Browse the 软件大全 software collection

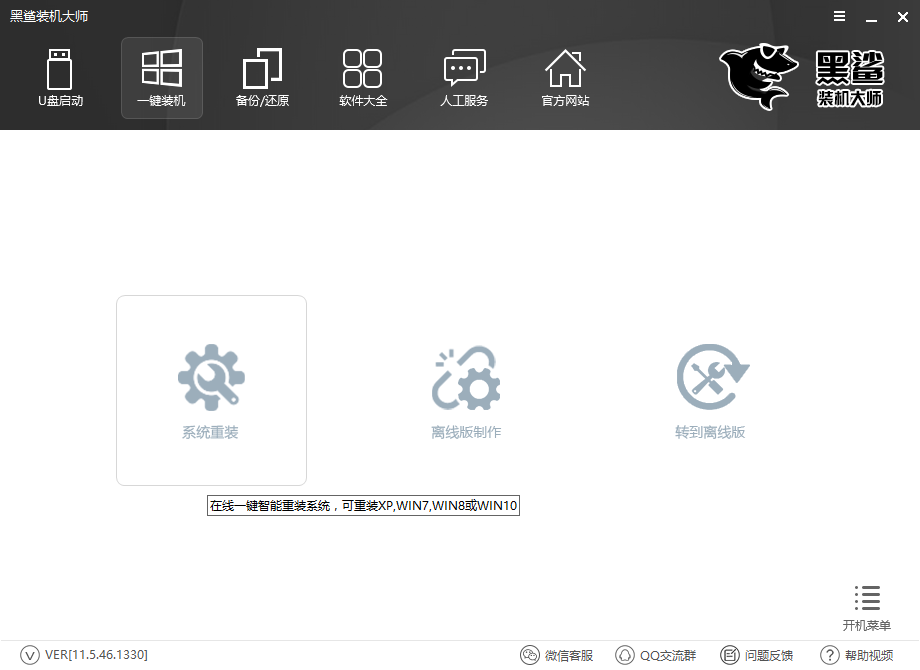pos(363,78)
